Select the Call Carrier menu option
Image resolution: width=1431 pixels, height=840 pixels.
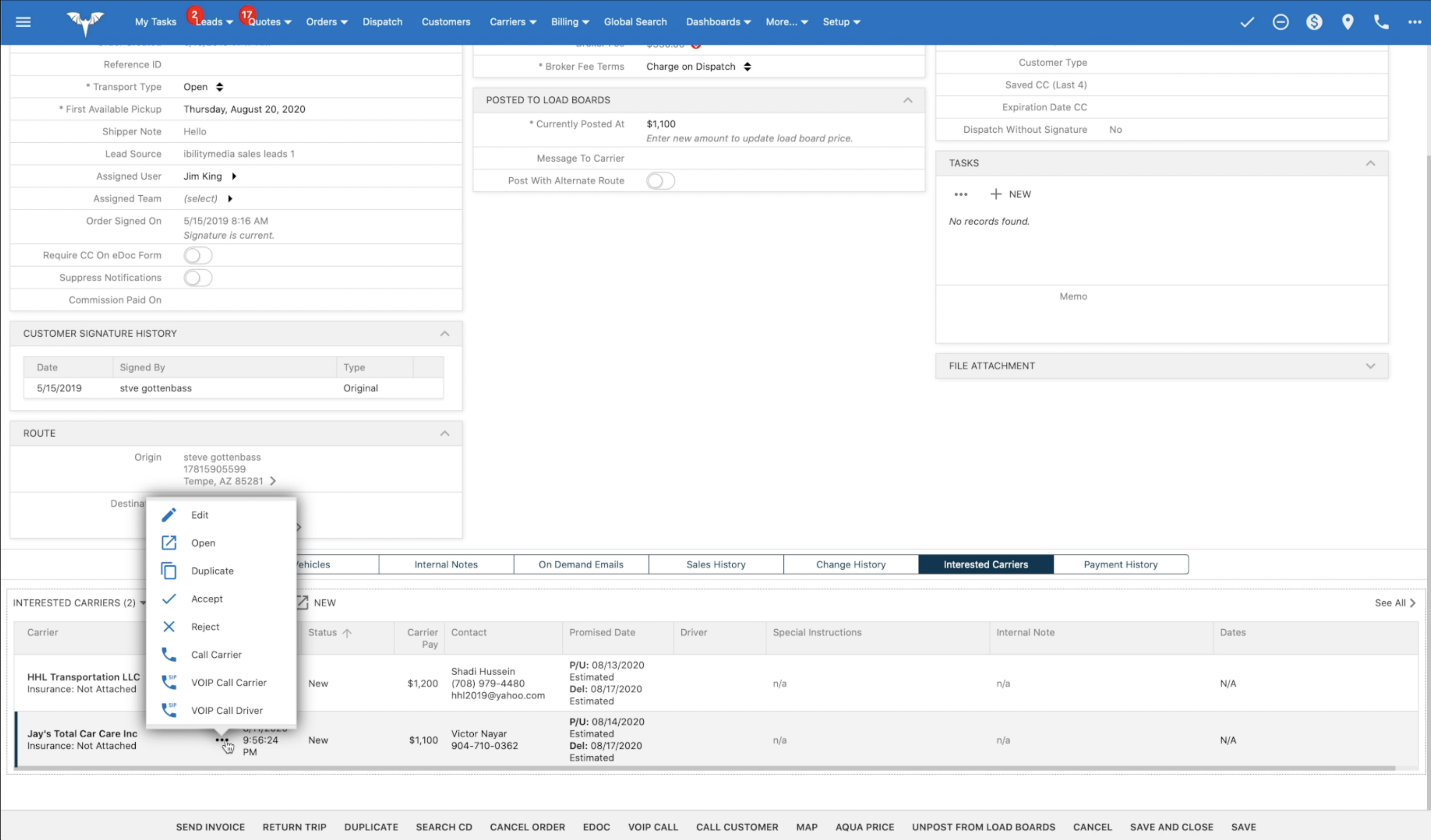click(216, 654)
